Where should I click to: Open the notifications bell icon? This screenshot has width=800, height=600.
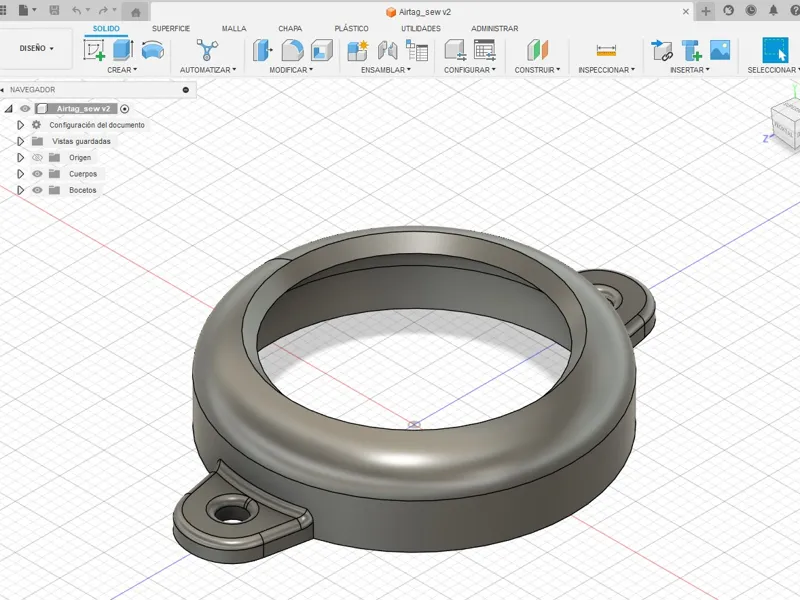pos(773,10)
